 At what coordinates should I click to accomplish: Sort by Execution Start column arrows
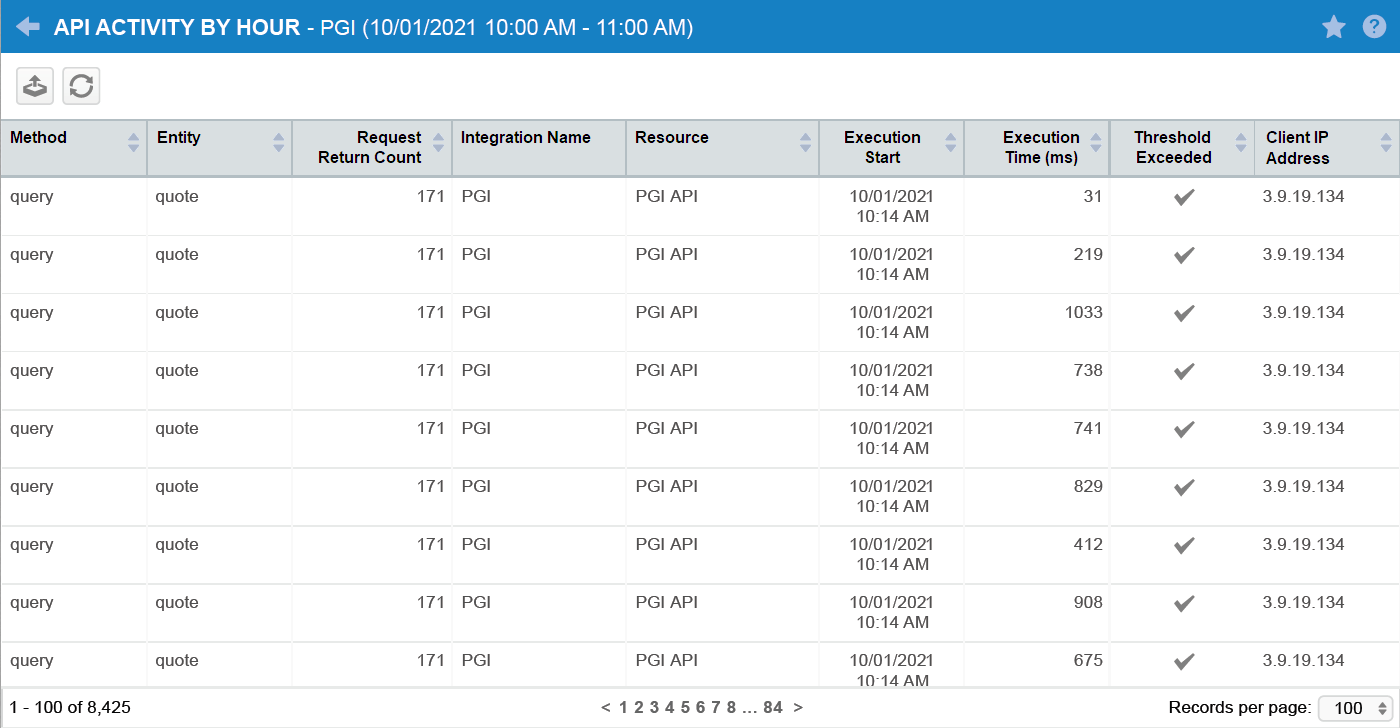coord(950,143)
